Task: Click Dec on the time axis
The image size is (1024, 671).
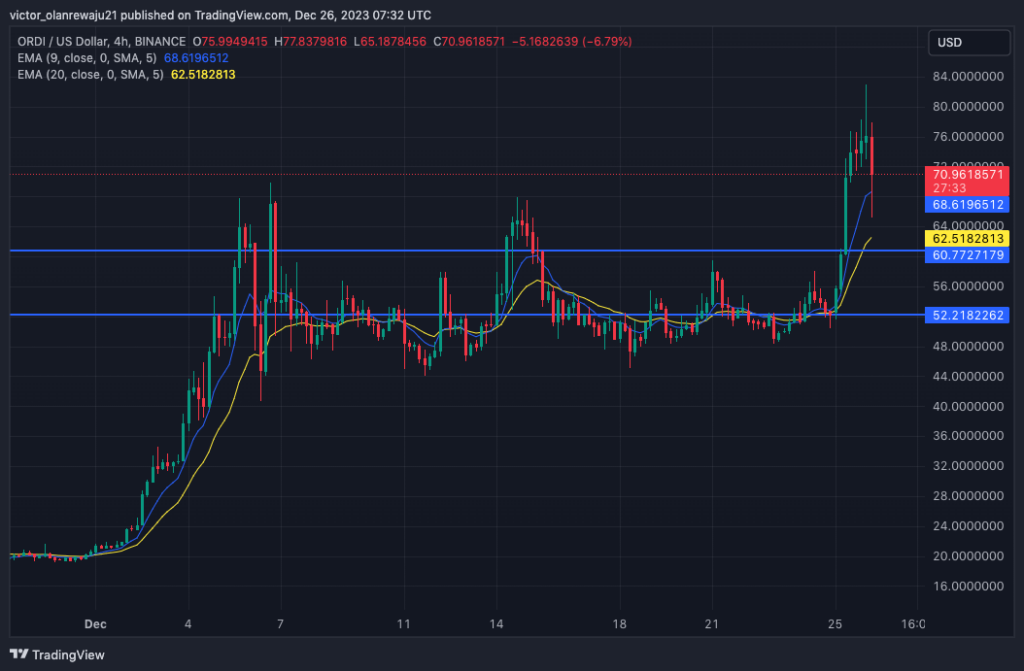Action: coord(95,623)
